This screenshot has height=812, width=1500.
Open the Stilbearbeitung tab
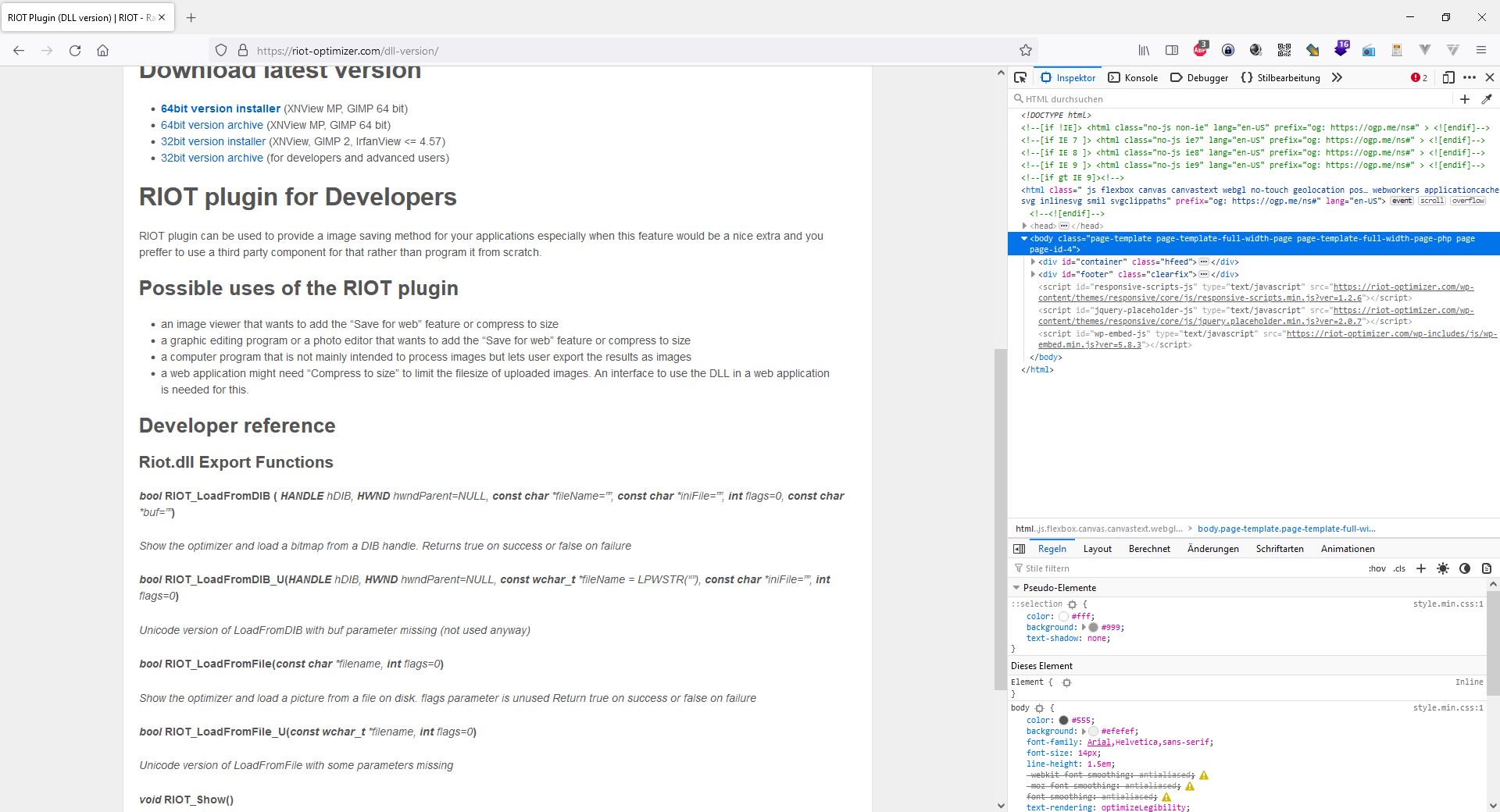coord(1280,77)
